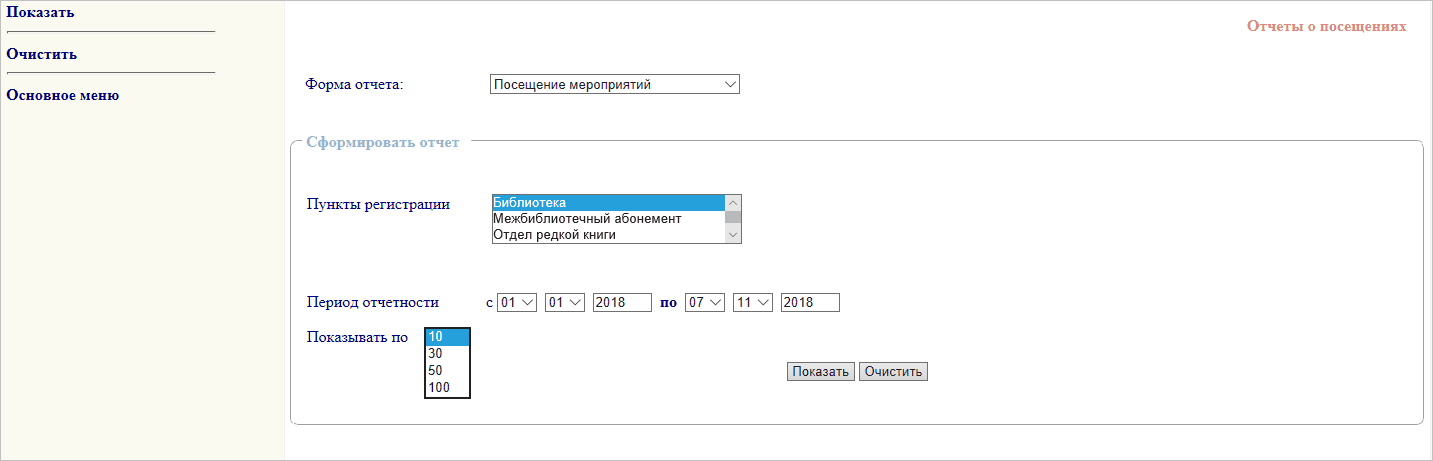Choose 50 records per page

[x=447, y=371]
